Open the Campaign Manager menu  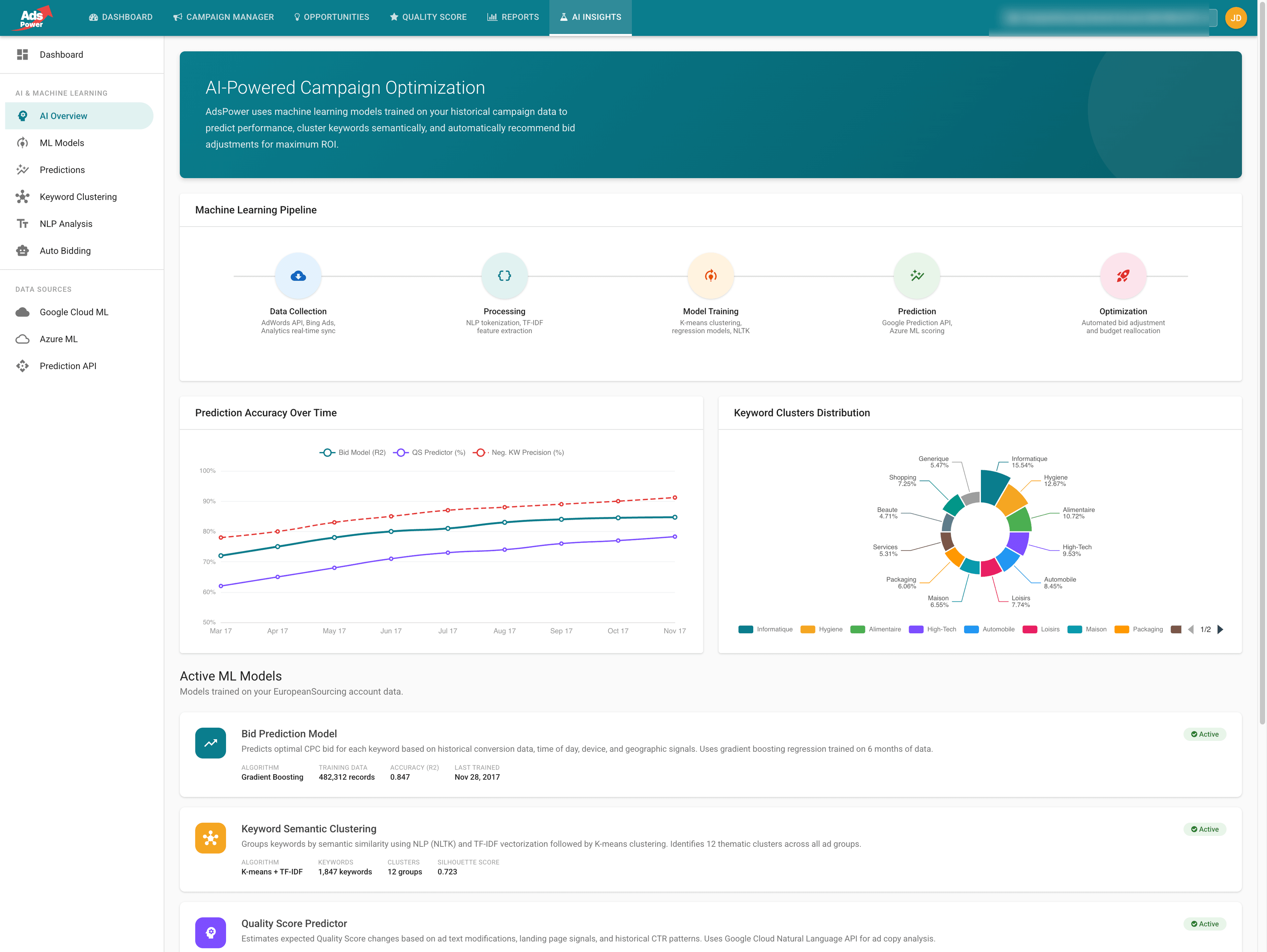point(224,16)
